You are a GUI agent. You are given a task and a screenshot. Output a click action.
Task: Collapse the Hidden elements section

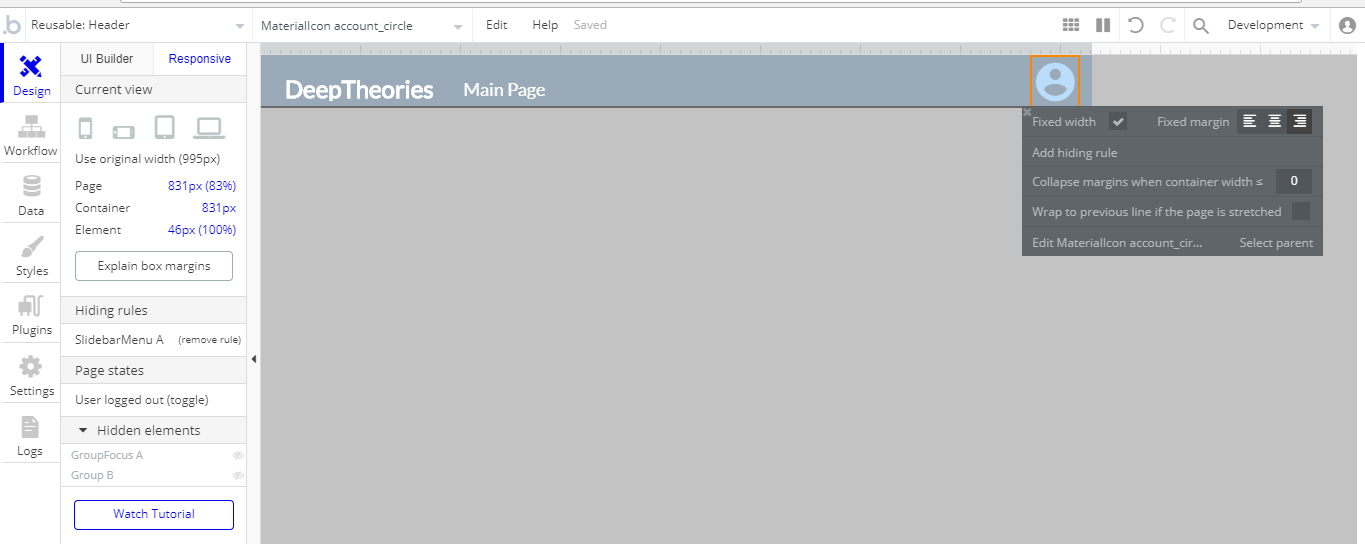click(x=83, y=430)
